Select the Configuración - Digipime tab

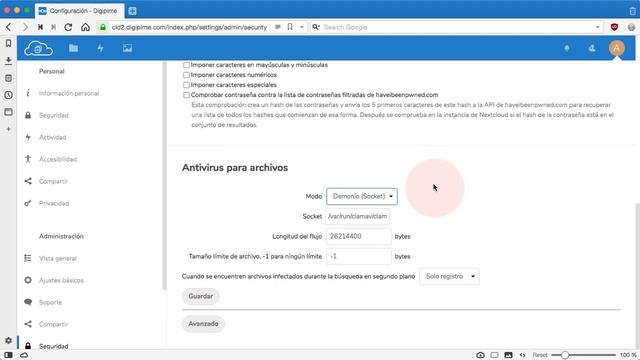(x=80, y=11)
